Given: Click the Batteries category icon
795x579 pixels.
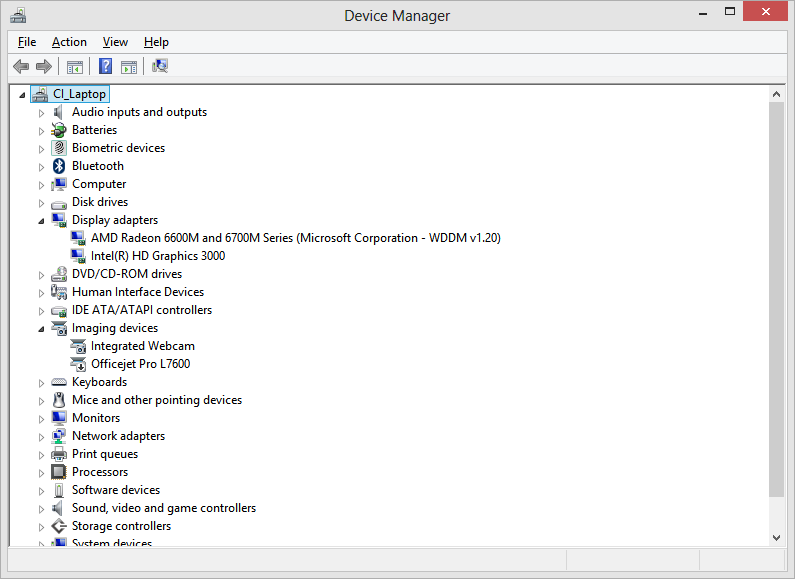Looking at the screenshot, I should click(x=59, y=130).
